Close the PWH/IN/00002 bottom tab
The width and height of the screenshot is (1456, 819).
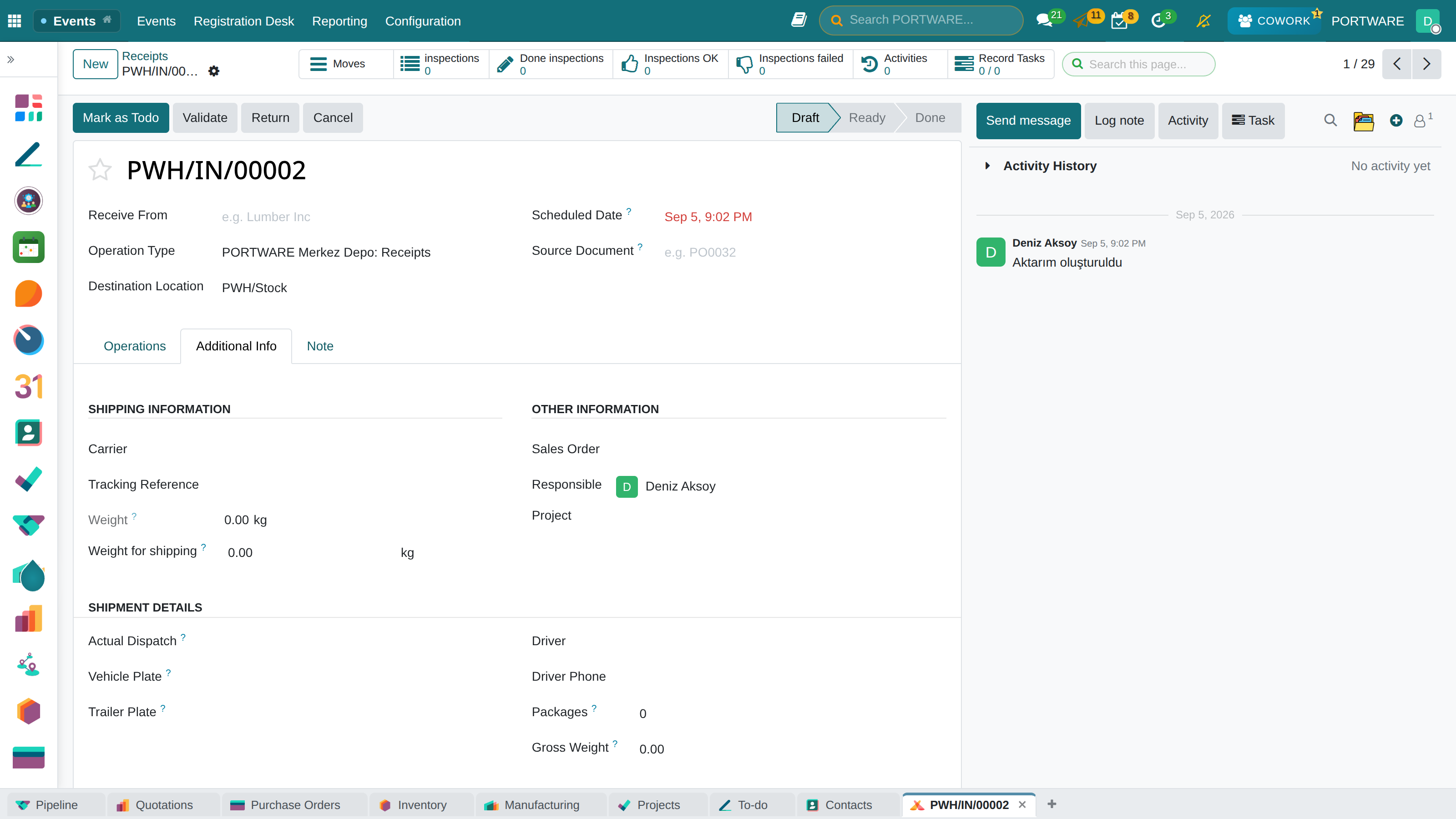[x=1022, y=804]
